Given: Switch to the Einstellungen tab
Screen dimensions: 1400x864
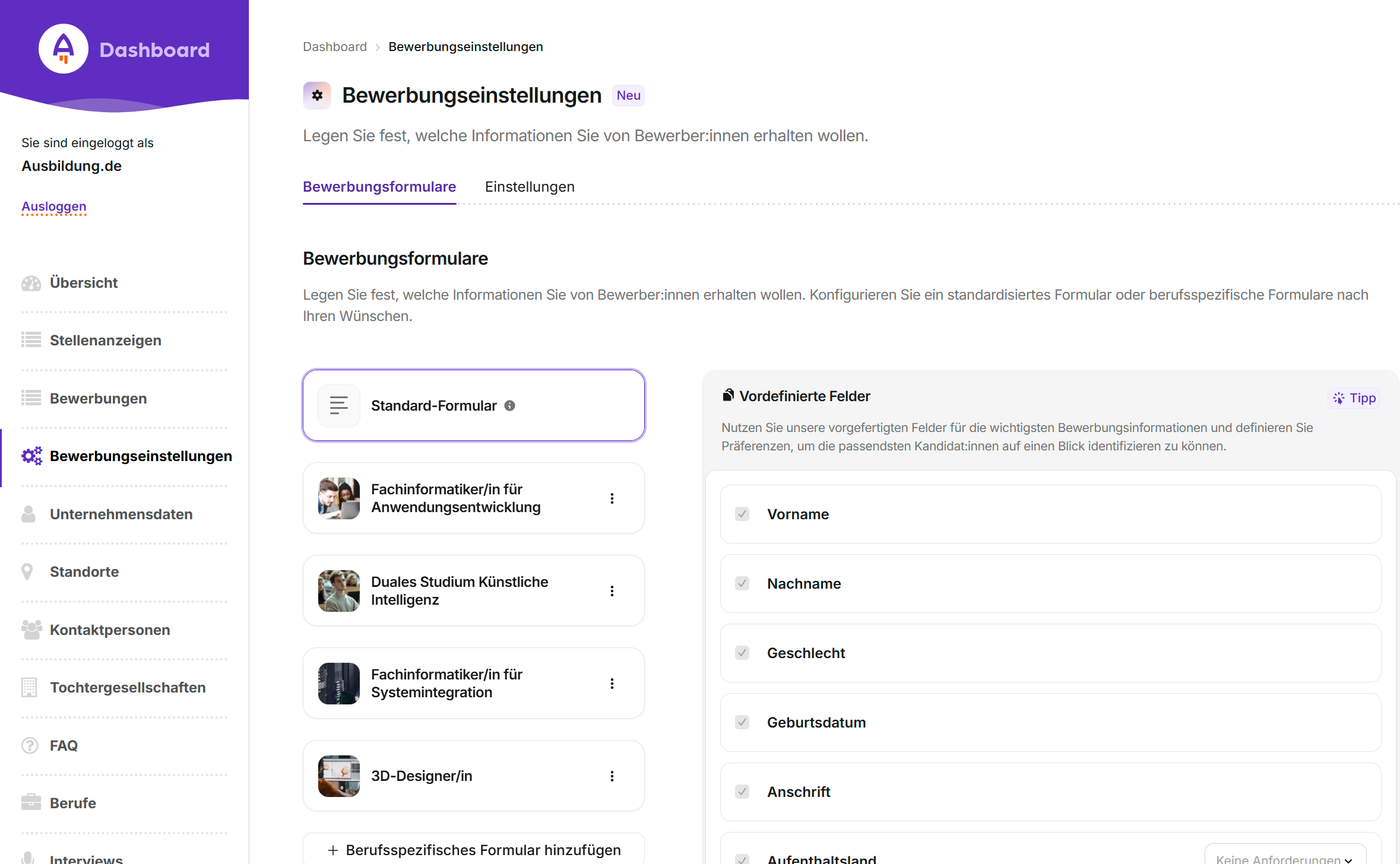Looking at the screenshot, I should [529, 186].
